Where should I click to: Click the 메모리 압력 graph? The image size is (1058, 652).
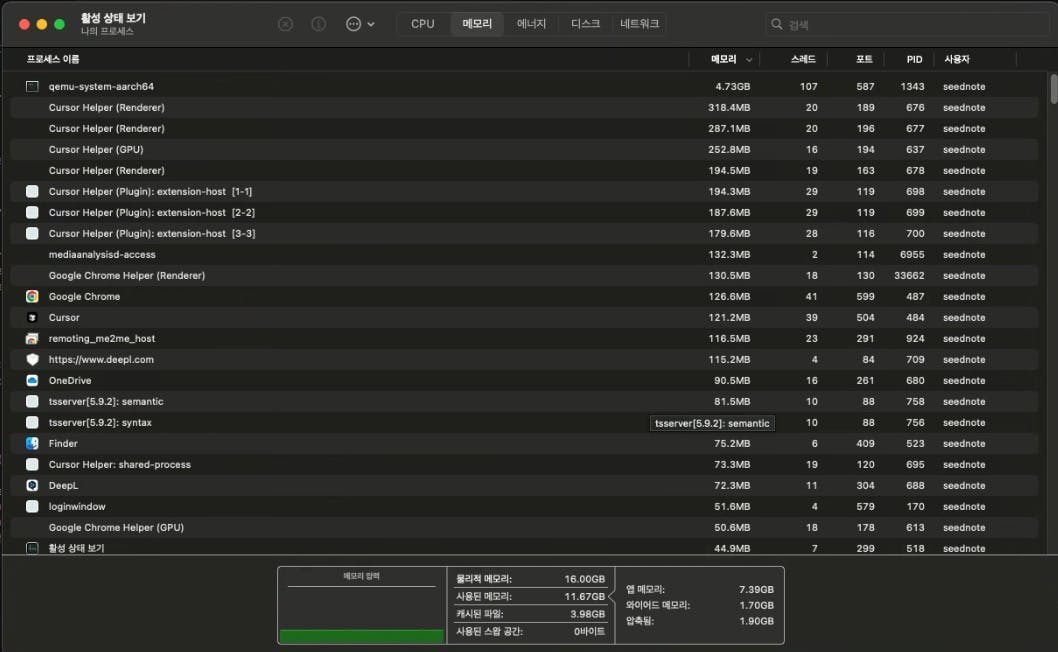point(362,605)
